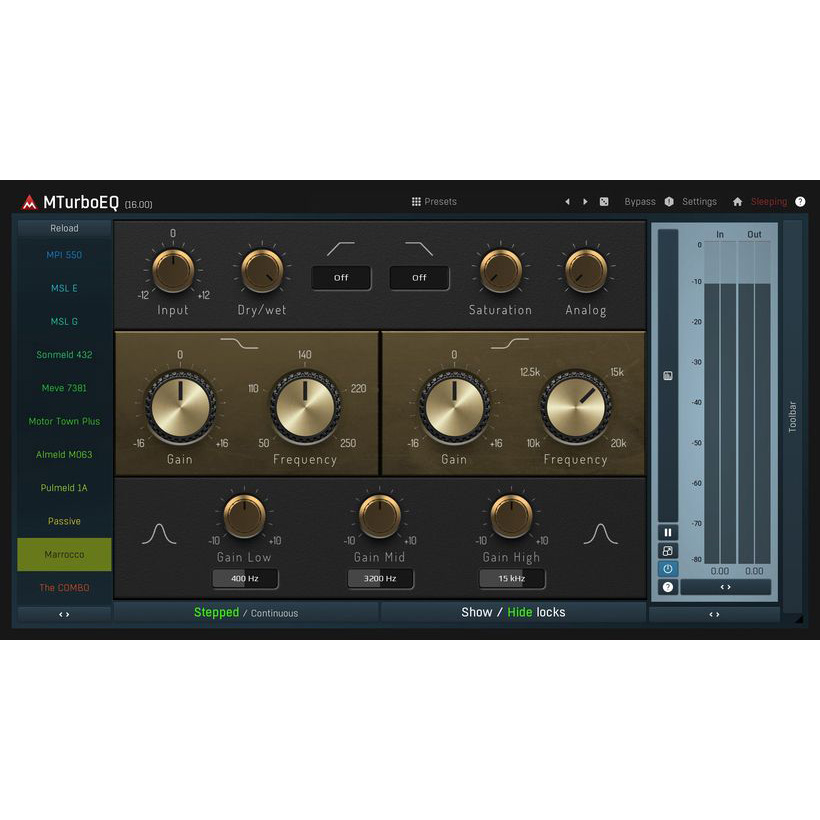Select the Sonmeld 432 equalizer
Screen dimensions: 820x820
(x=64, y=355)
